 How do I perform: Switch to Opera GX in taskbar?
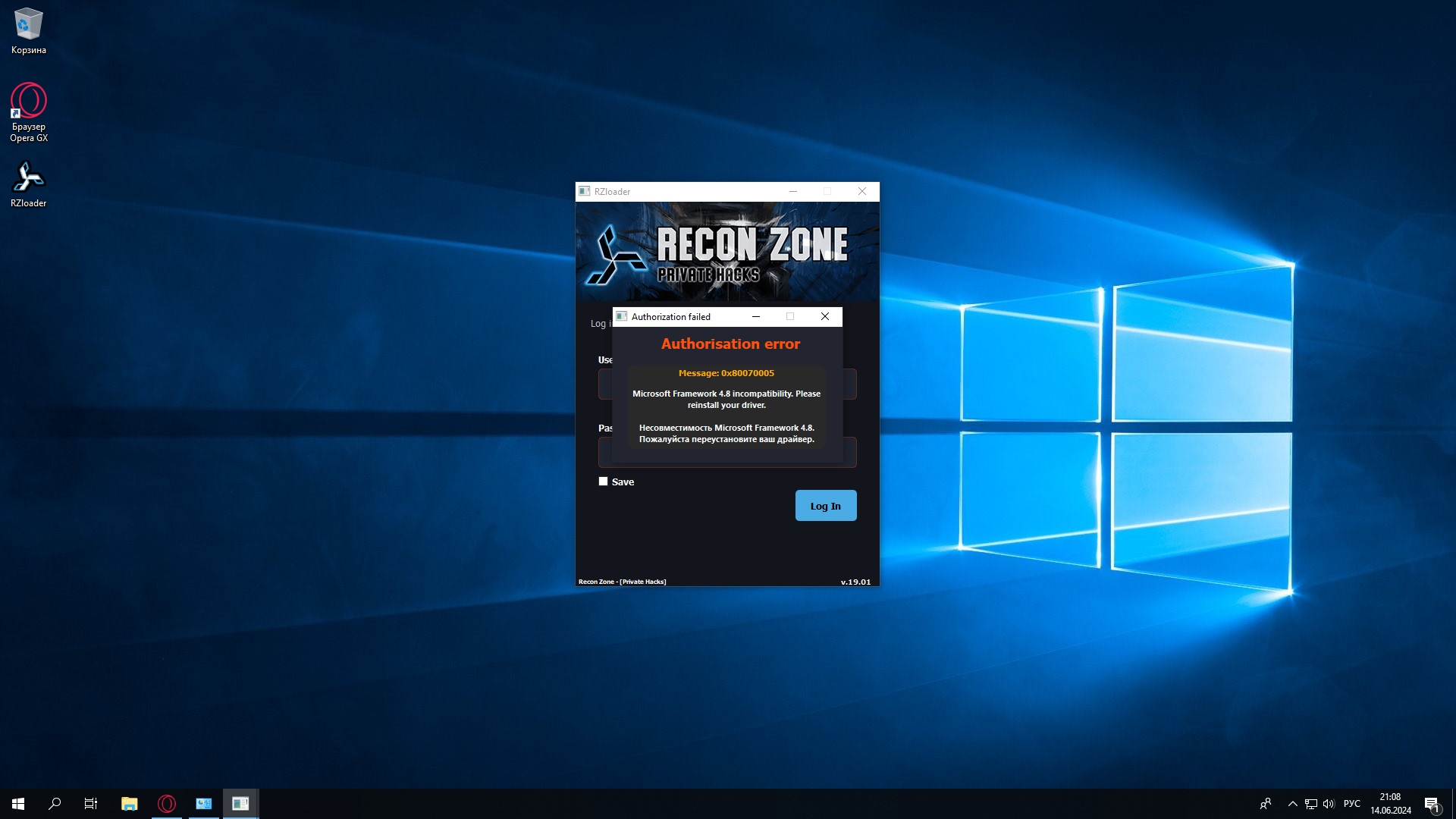coord(167,804)
